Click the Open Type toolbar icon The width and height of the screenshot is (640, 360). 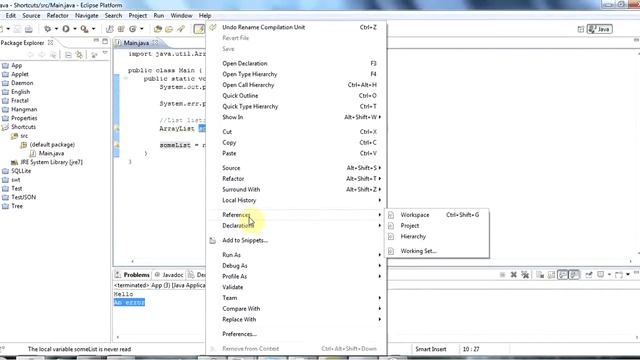(158, 29)
